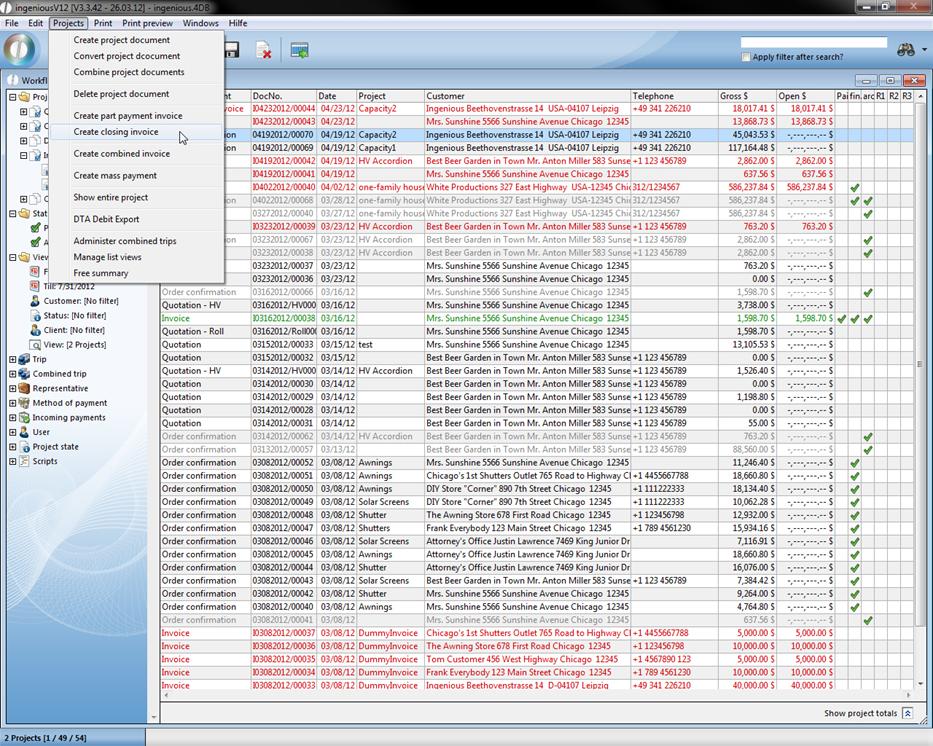
Task: Toggle the Show project totals chevron
Action: pos(907,713)
